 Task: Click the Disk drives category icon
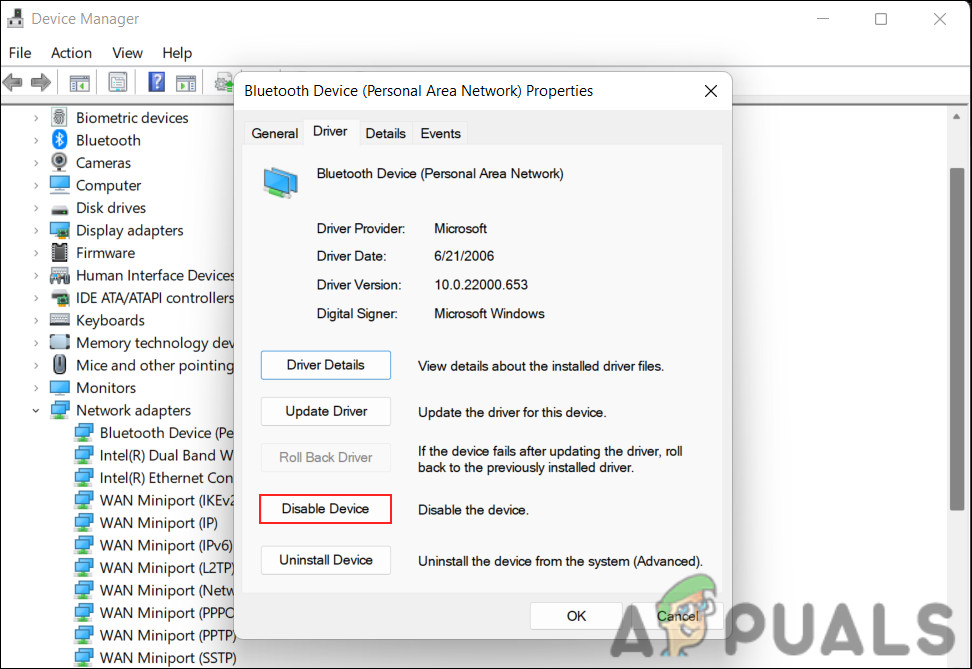[58, 207]
